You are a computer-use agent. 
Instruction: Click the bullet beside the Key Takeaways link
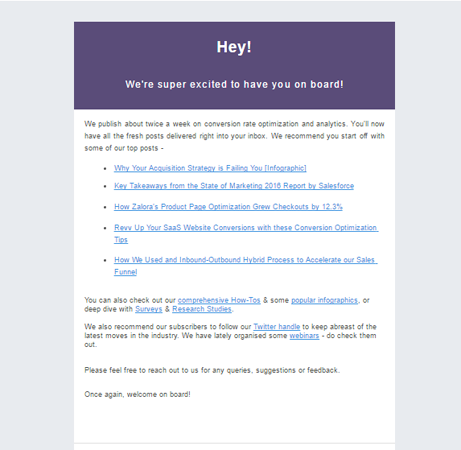click(105, 186)
